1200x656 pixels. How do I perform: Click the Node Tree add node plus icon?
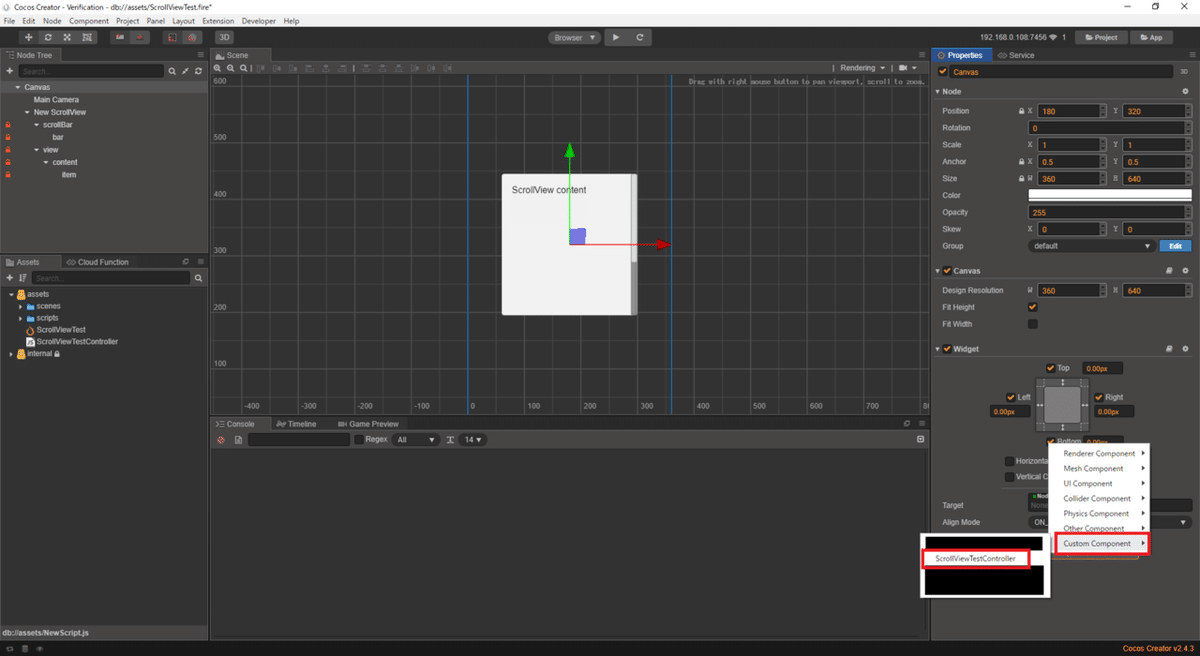9,71
